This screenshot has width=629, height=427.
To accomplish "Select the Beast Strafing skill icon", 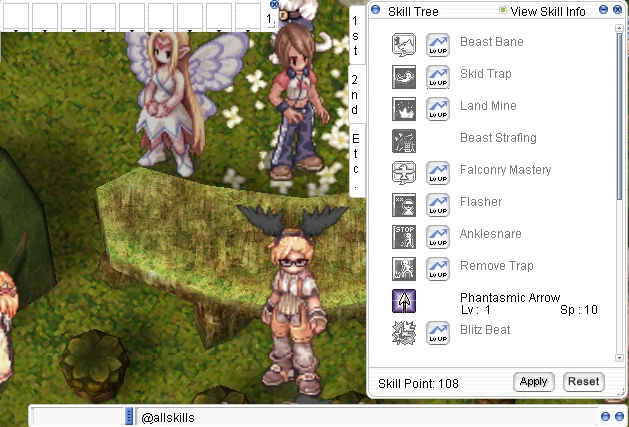I will point(404,141).
